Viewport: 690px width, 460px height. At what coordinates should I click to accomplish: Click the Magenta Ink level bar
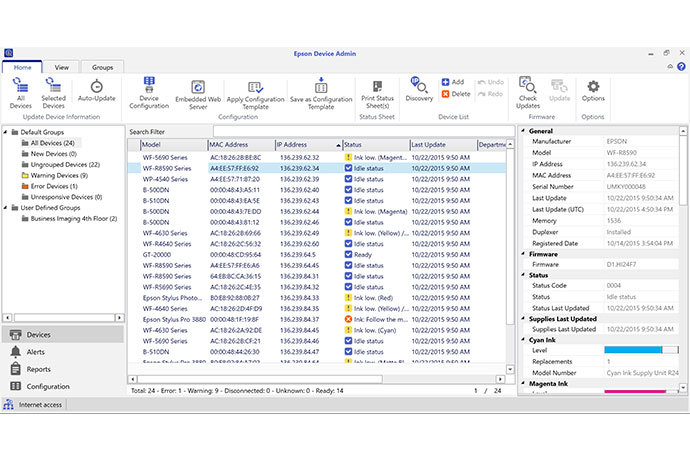pos(641,391)
